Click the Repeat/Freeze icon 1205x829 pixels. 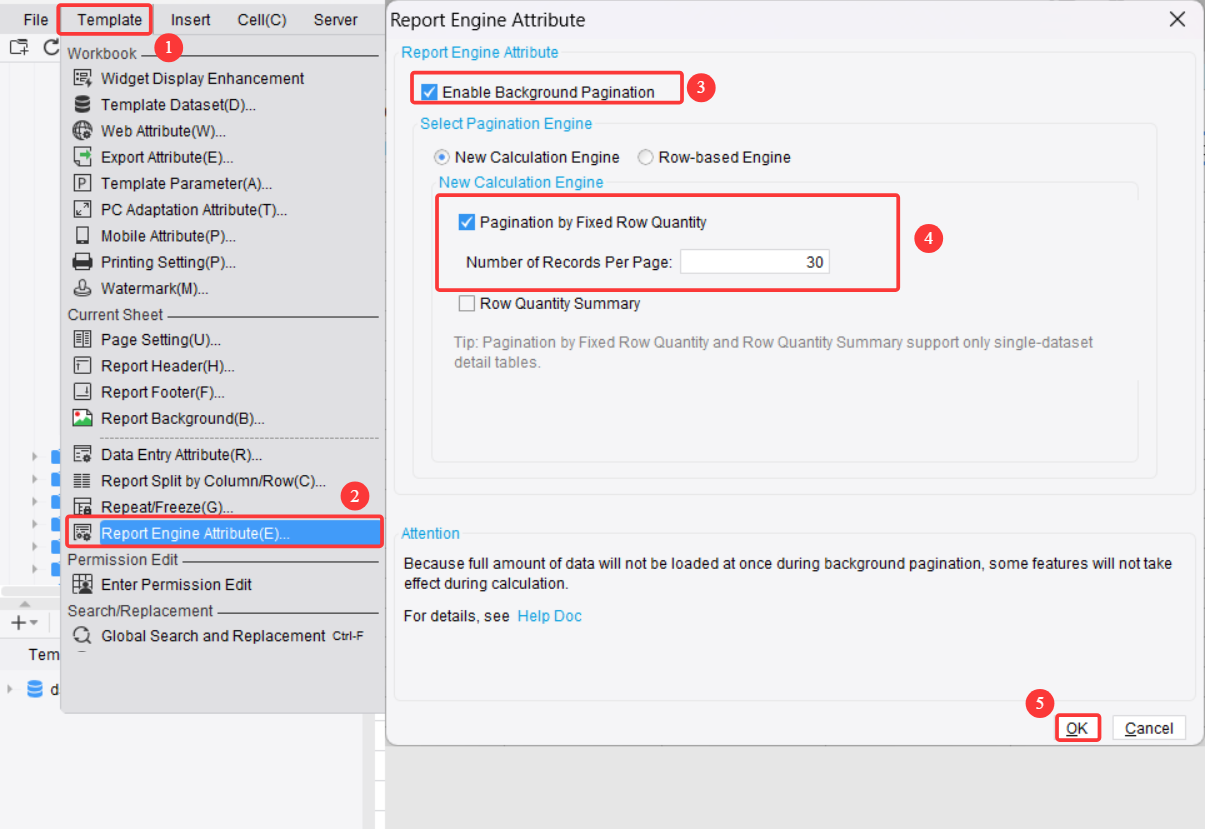(x=83, y=507)
